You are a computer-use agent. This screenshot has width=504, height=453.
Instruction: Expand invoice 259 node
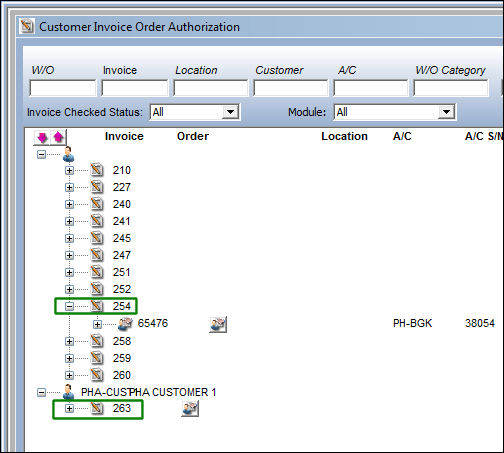(x=69, y=358)
